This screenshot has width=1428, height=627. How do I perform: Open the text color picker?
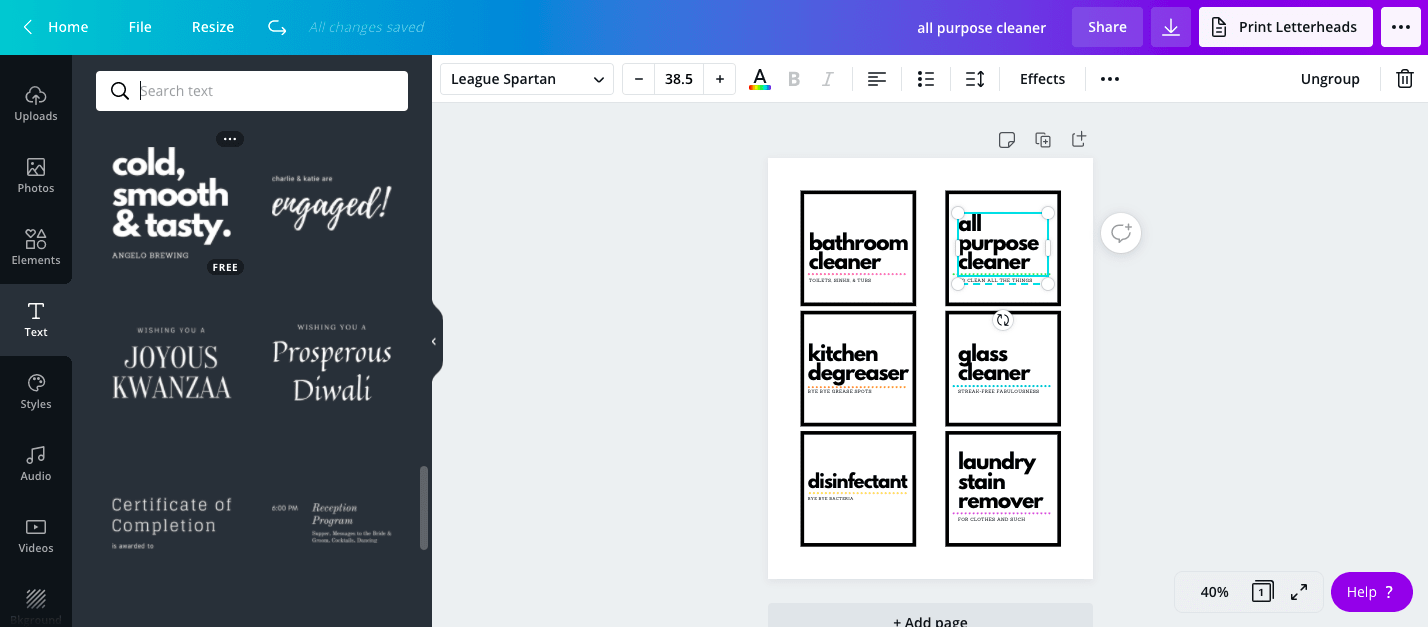point(760,79)
